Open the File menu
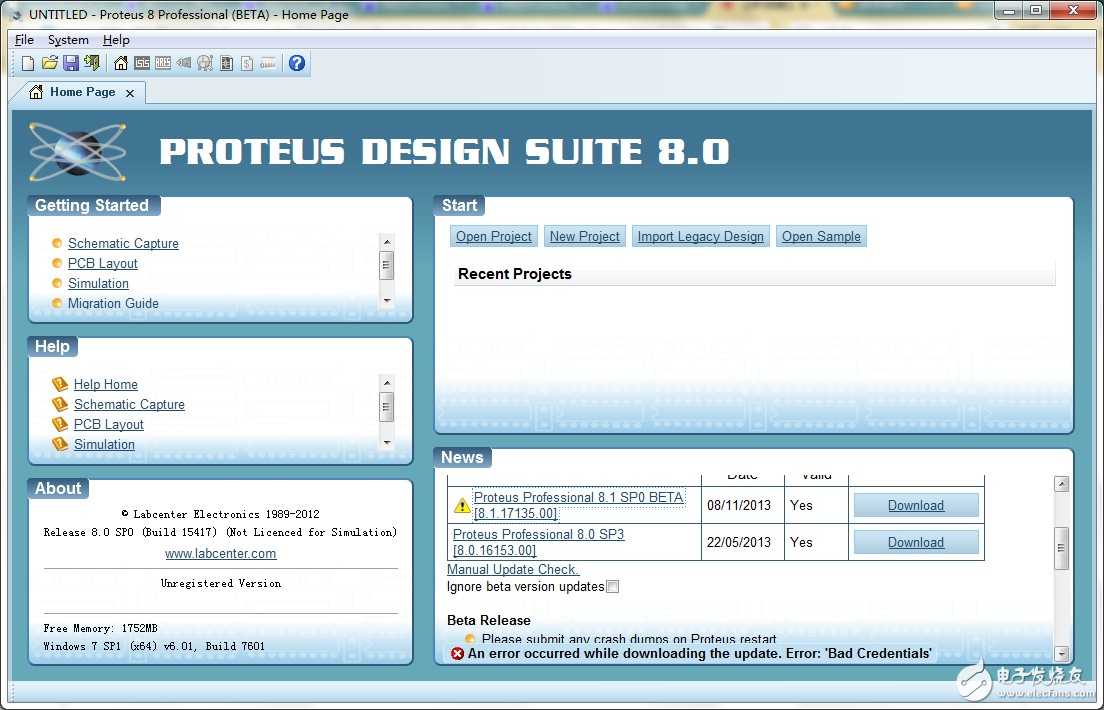Image resolution: width=1104 pixels, height=710 pixels. click(x=24, y=39)
